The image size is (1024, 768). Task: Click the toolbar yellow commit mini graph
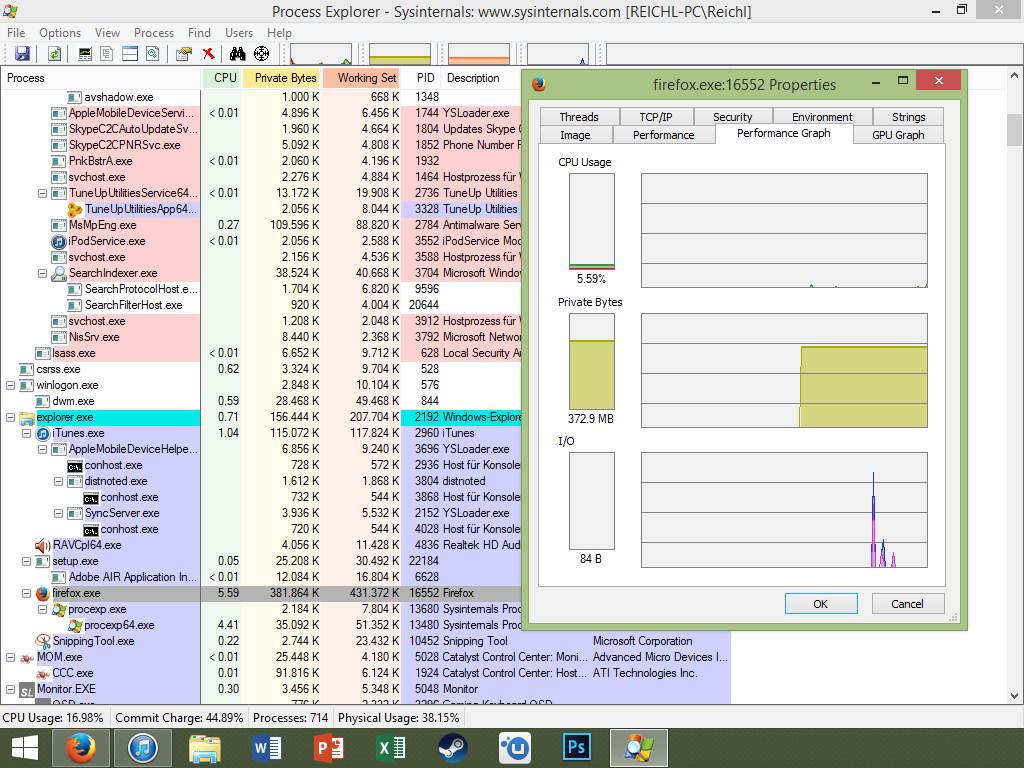[400, 54]
